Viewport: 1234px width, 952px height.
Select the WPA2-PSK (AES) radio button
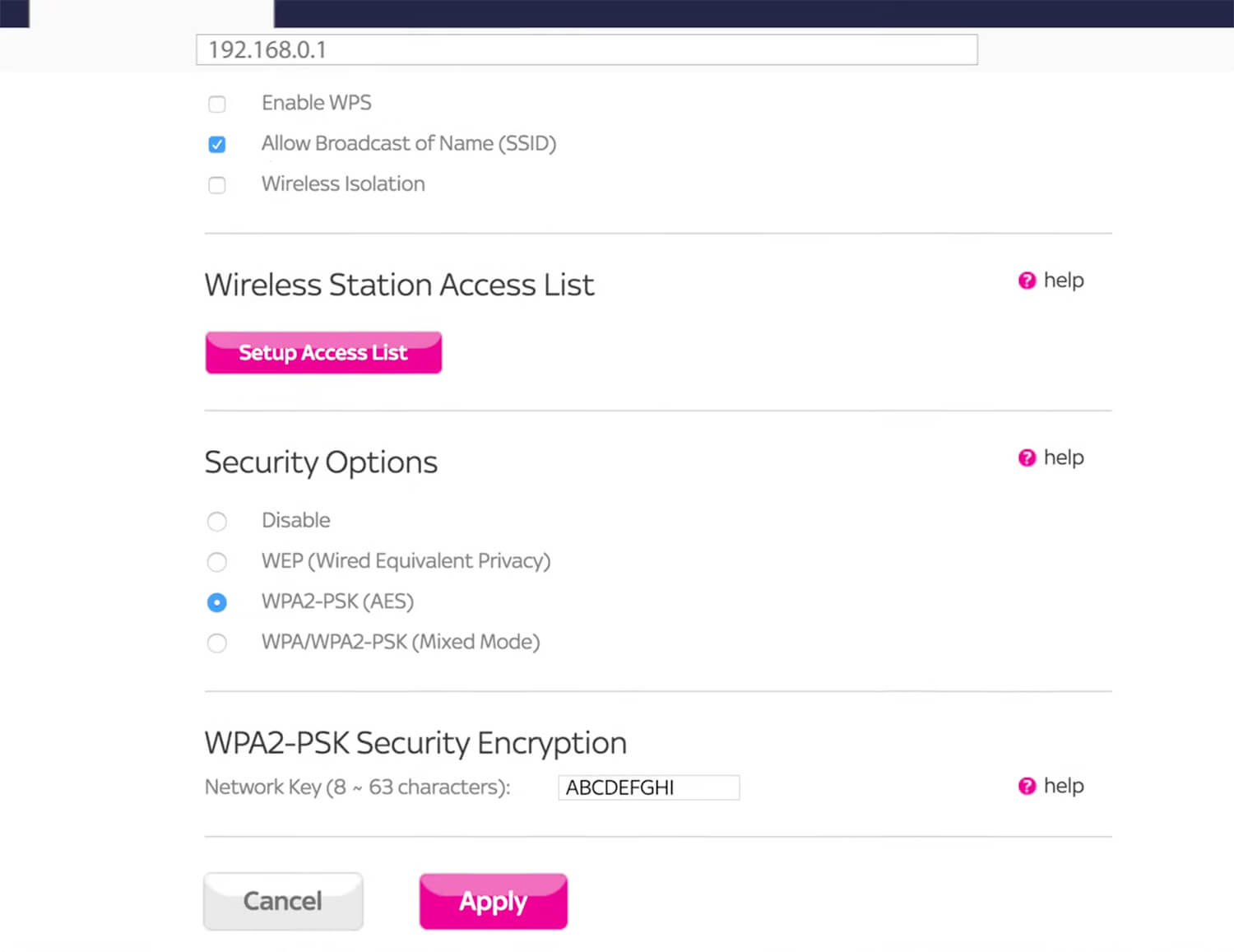tap(217, 602)
